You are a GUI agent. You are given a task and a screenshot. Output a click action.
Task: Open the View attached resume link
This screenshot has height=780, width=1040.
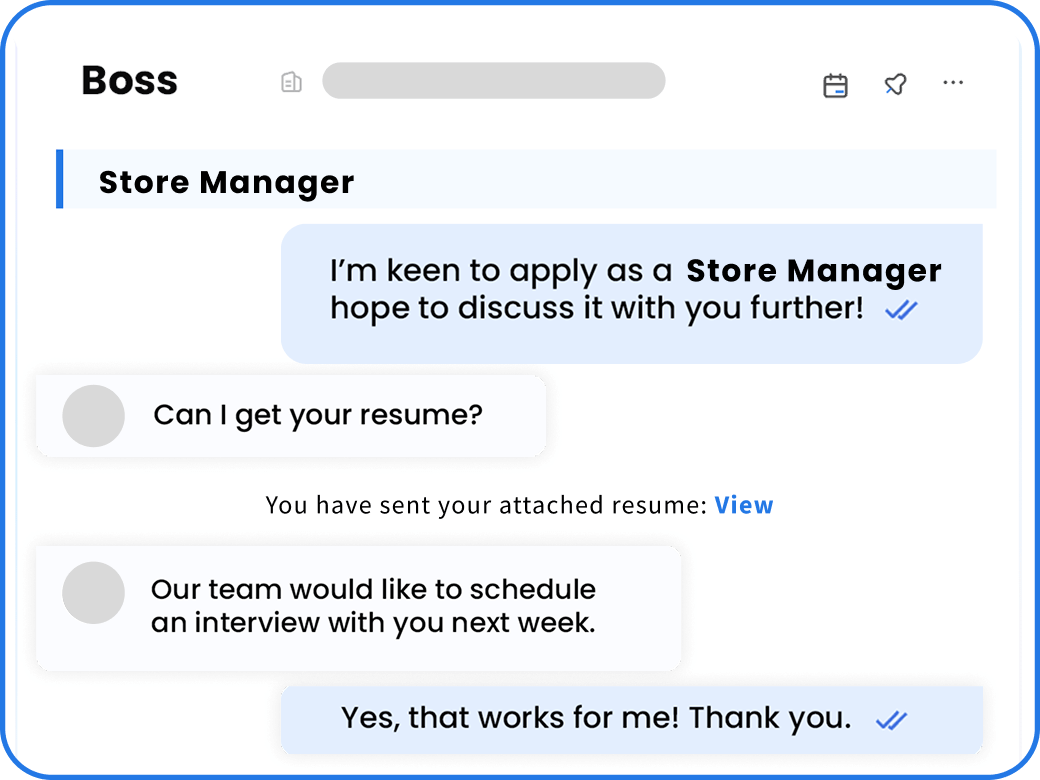coord(744,505)
